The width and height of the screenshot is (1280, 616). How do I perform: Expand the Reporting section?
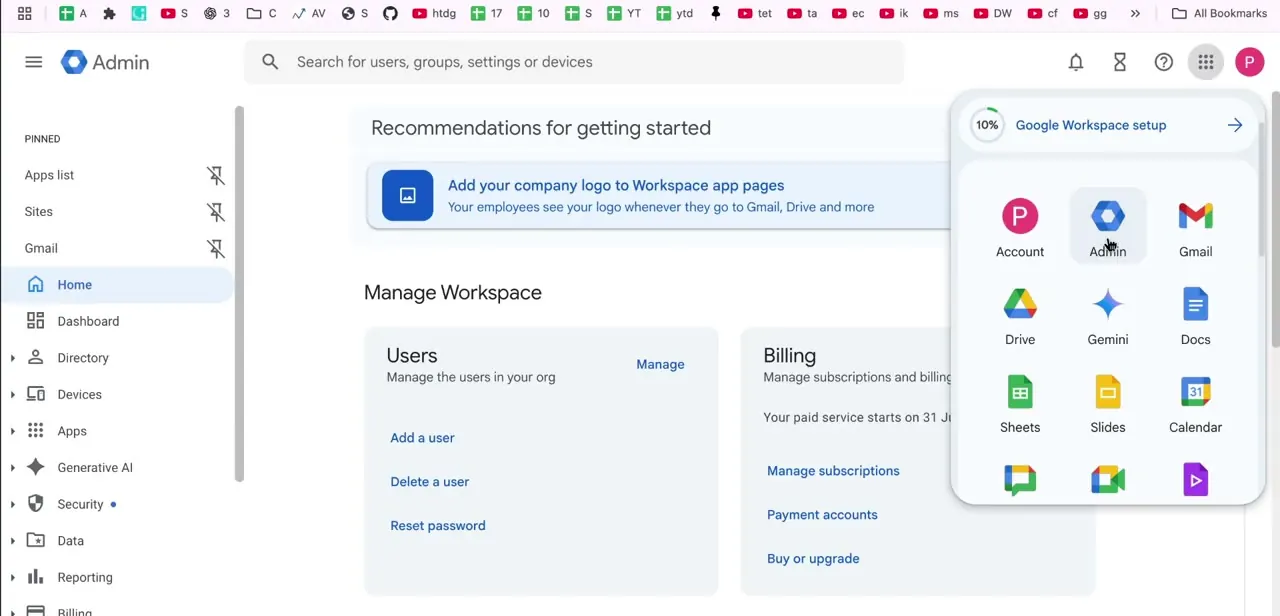[x=13, y=577]
